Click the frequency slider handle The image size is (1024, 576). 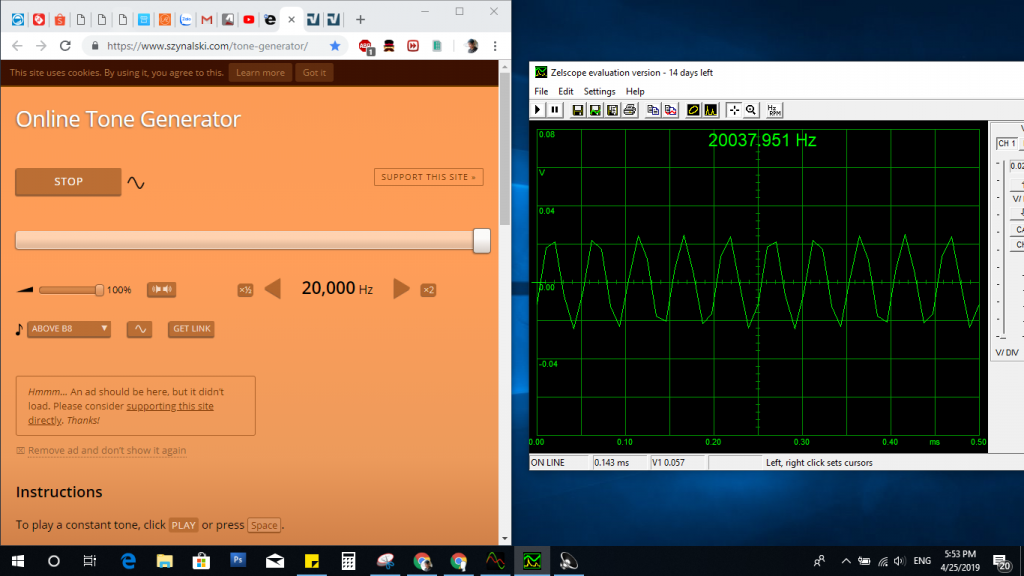481,240
